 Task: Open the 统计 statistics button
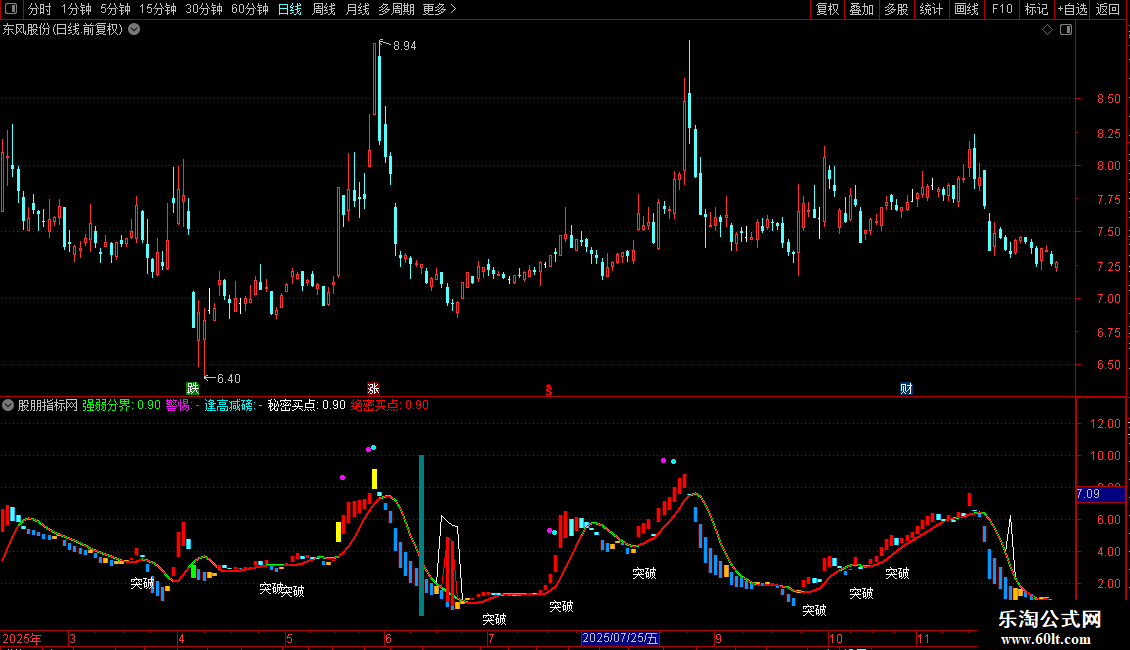[x=931, y=9]
